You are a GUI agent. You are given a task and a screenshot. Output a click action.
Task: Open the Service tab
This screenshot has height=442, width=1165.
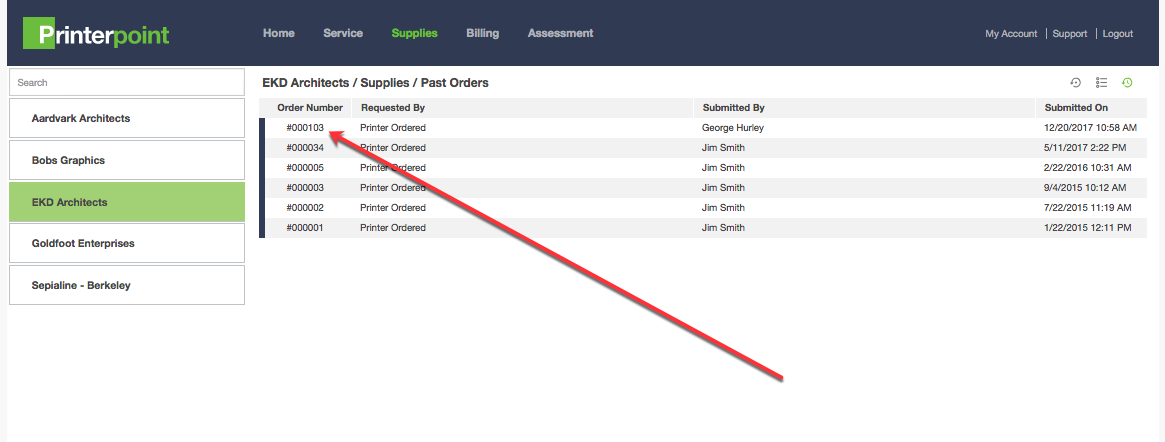tap(343, 33)
